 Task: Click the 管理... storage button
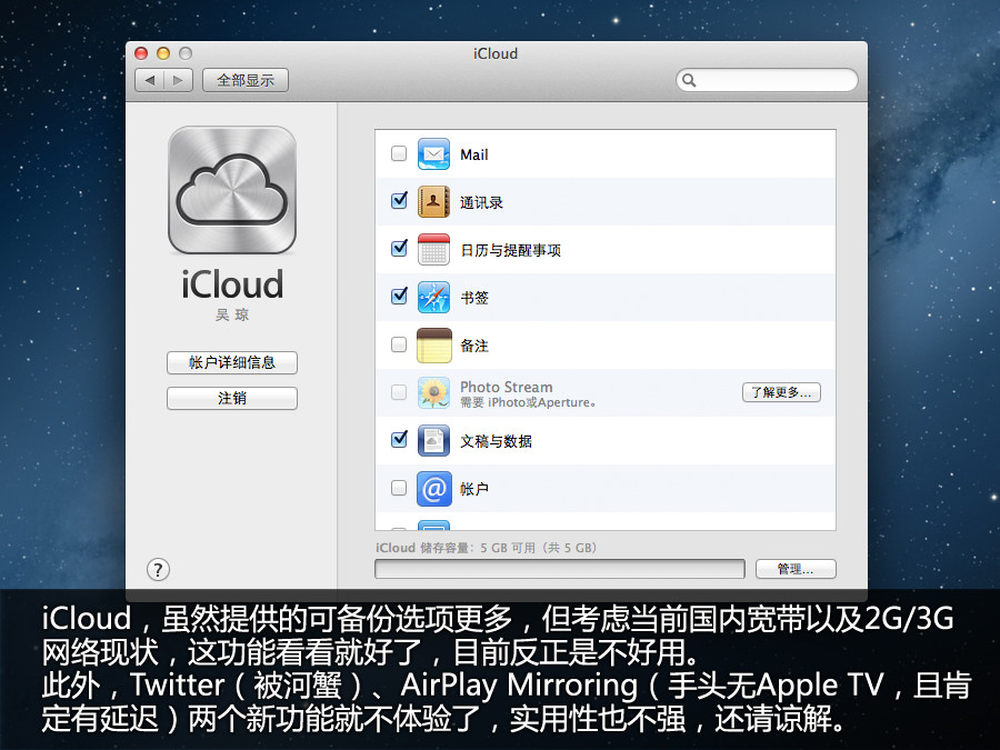(795, 569)
